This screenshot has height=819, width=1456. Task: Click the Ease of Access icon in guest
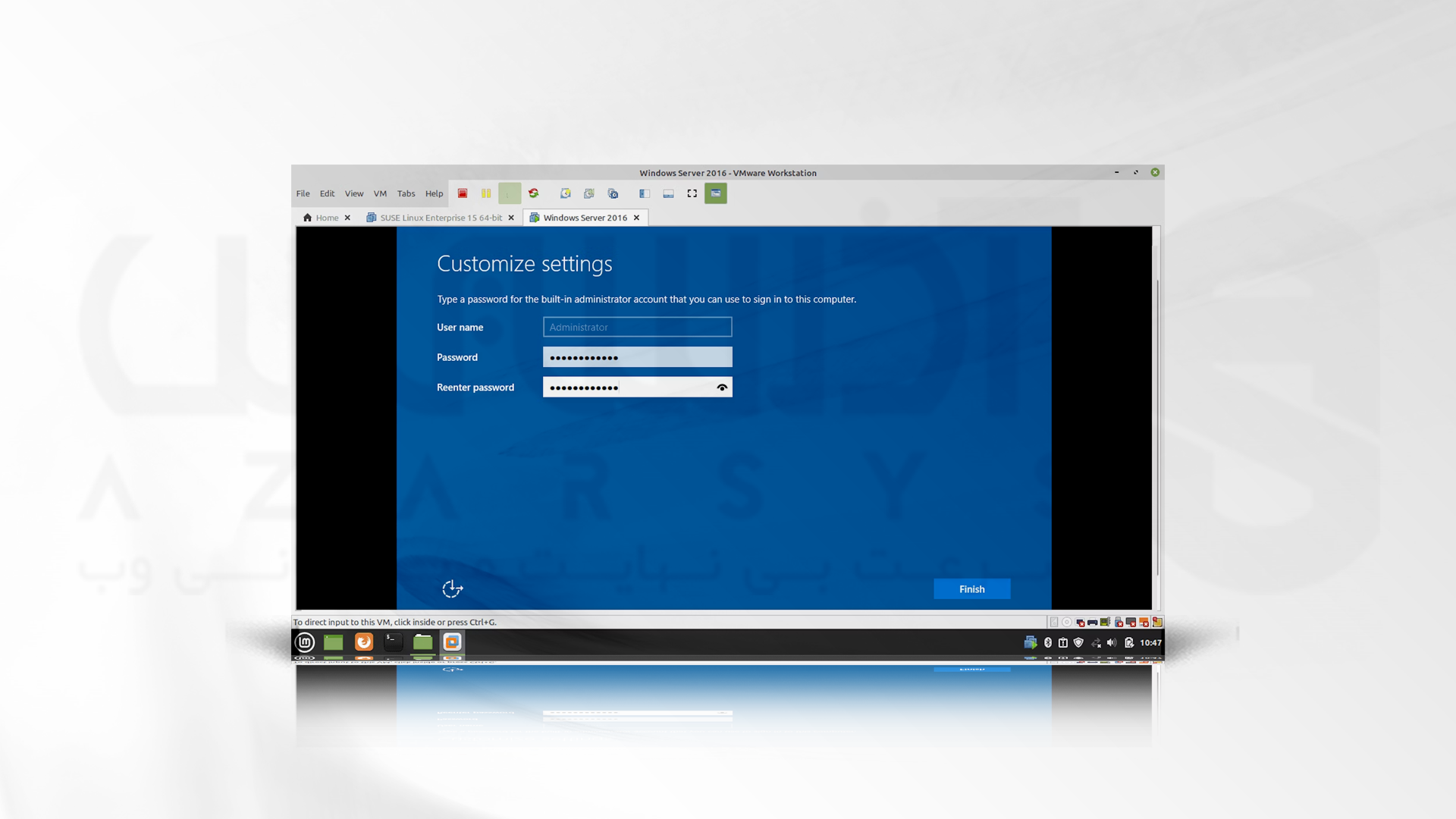(453, 589)
